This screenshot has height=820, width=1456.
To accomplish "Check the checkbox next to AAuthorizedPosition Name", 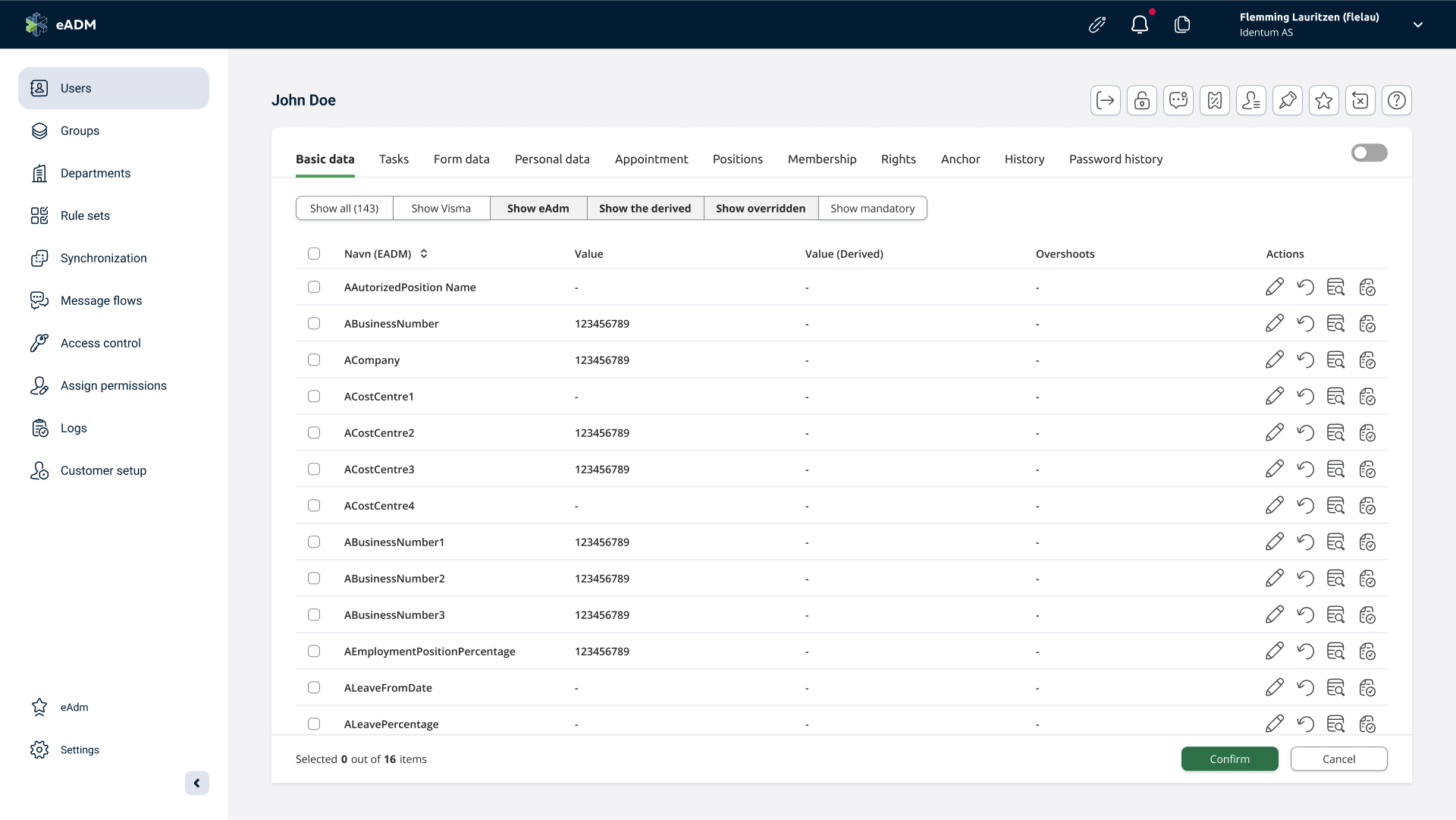I will click(x=313, y=287).
